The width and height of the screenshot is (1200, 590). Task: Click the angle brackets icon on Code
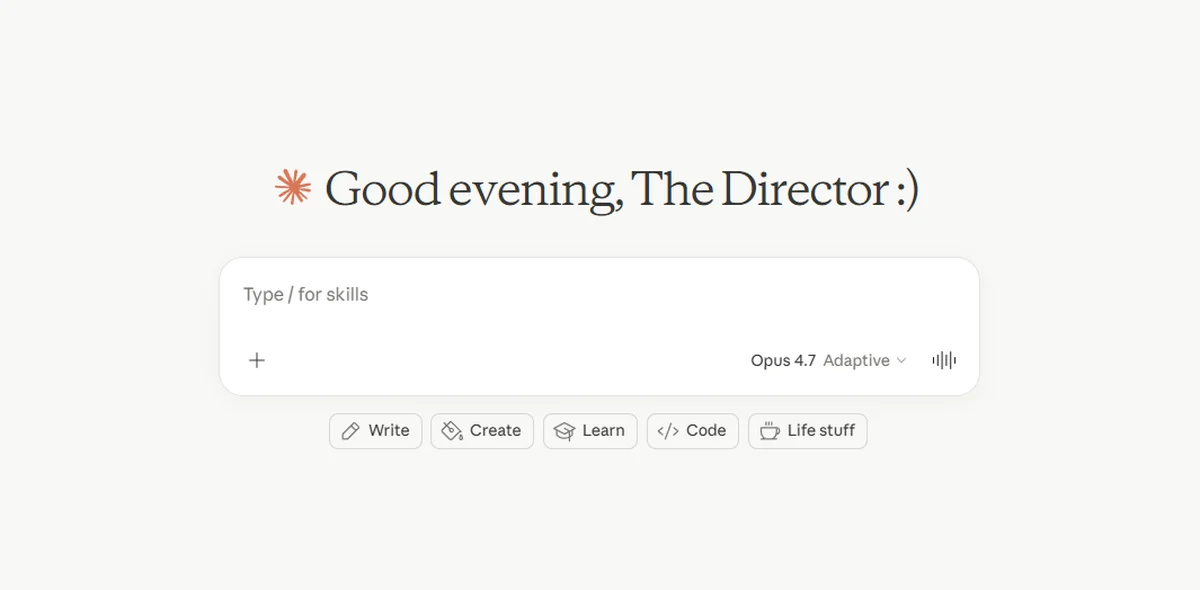[x=668, y=431]
